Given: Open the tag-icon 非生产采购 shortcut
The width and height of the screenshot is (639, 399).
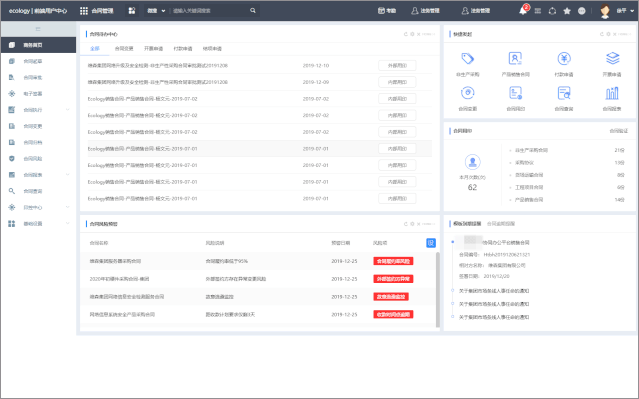Looking at the screenshot, I should [x=467, y=59].
